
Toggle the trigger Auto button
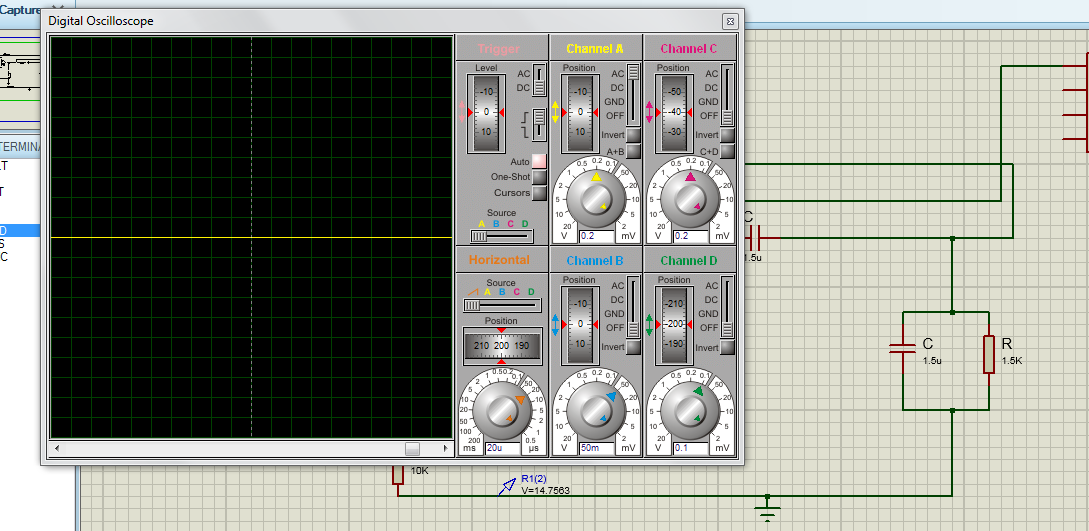click(x=539, y=161)
